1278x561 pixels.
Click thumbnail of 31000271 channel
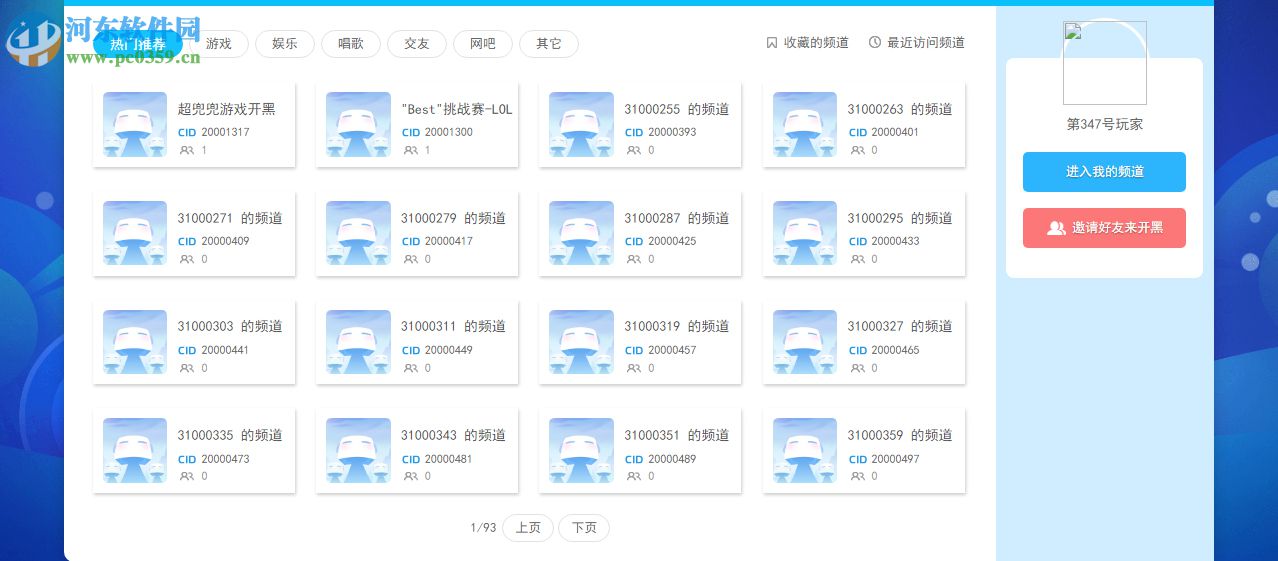click(x=135, y=234)
